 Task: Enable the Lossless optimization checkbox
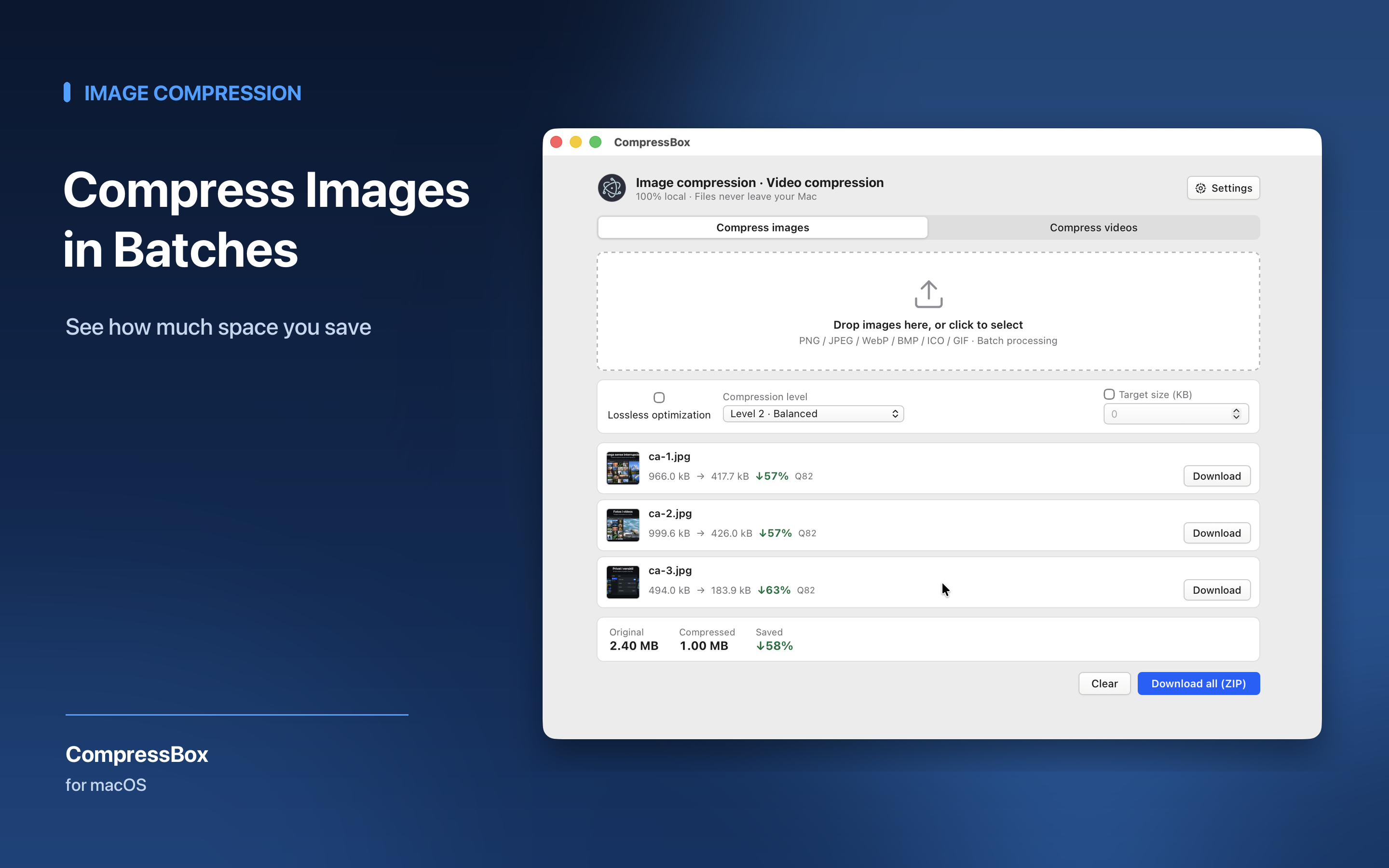point(659,397)
